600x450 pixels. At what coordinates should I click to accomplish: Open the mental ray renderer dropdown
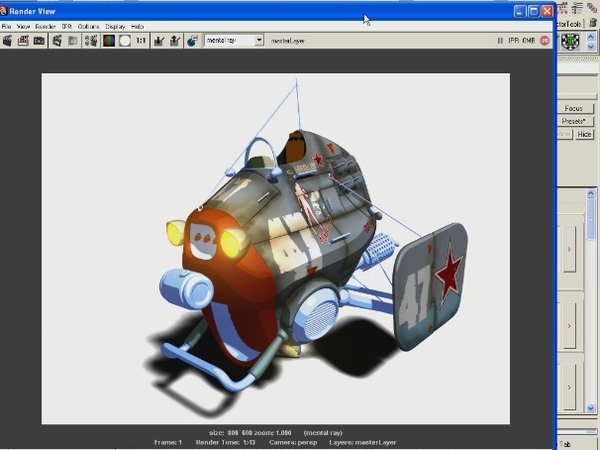[x=259, y=40]
